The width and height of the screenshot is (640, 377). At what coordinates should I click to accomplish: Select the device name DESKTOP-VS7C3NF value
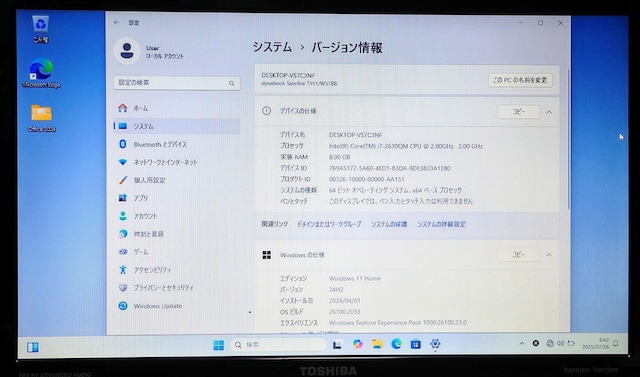(356, 135)
